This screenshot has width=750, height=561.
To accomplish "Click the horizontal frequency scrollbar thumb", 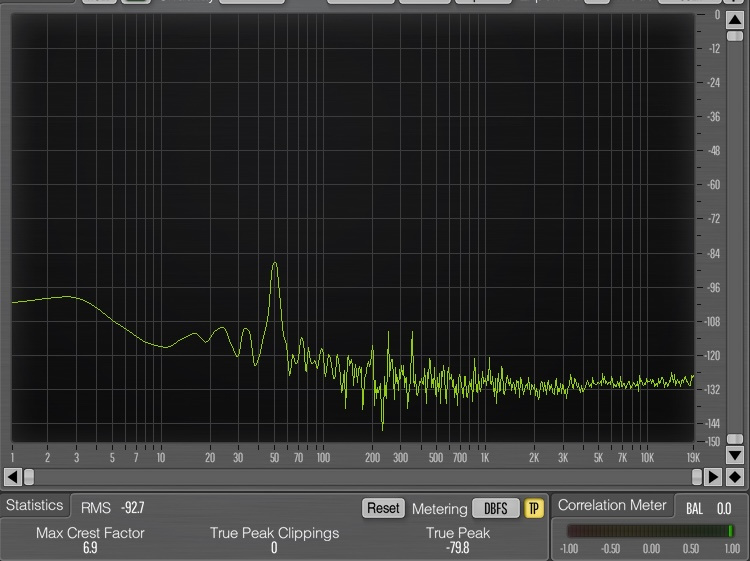I will [x=29, y=477].
